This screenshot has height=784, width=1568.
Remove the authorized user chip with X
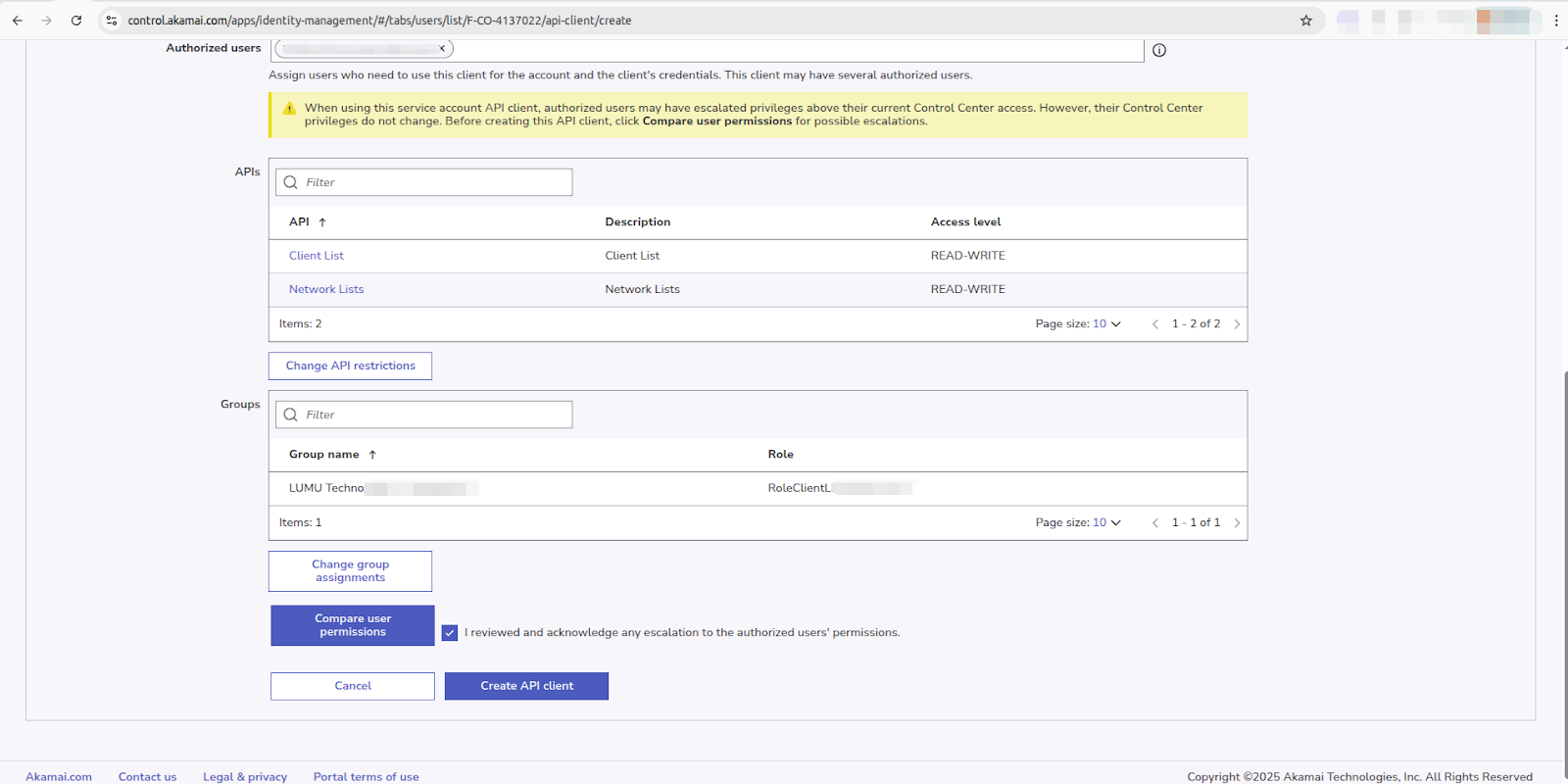pyautogui.click(x=442, y=48)
